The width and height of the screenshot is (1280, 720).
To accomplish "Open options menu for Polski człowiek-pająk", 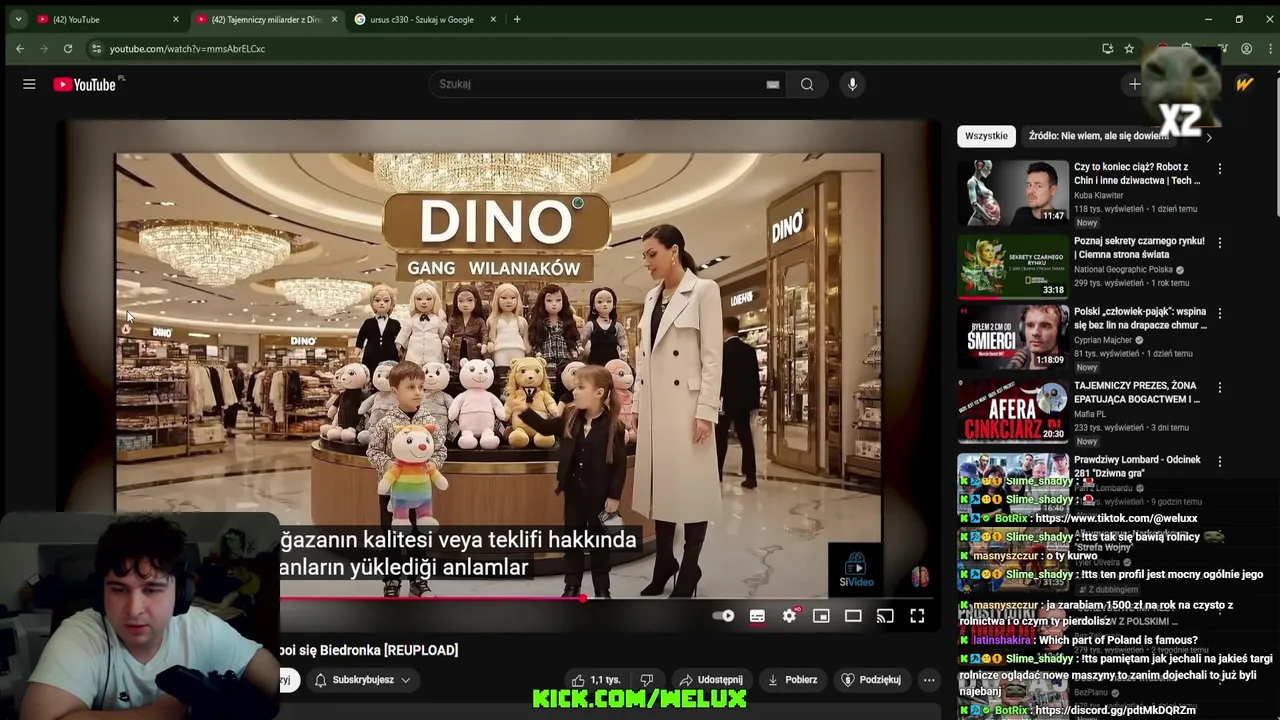I will (1219, 313).
